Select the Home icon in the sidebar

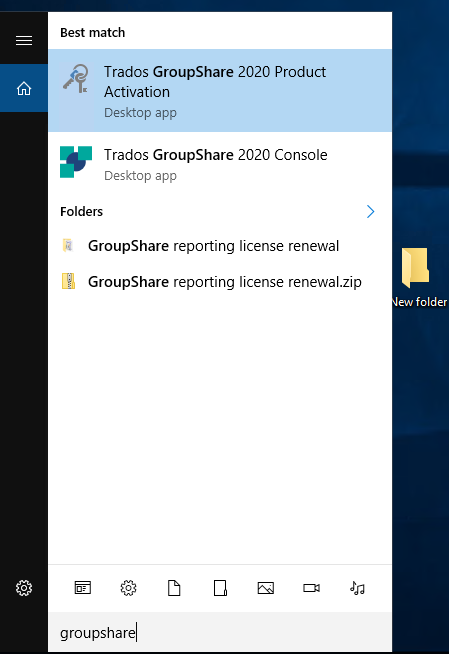(24, 88)
